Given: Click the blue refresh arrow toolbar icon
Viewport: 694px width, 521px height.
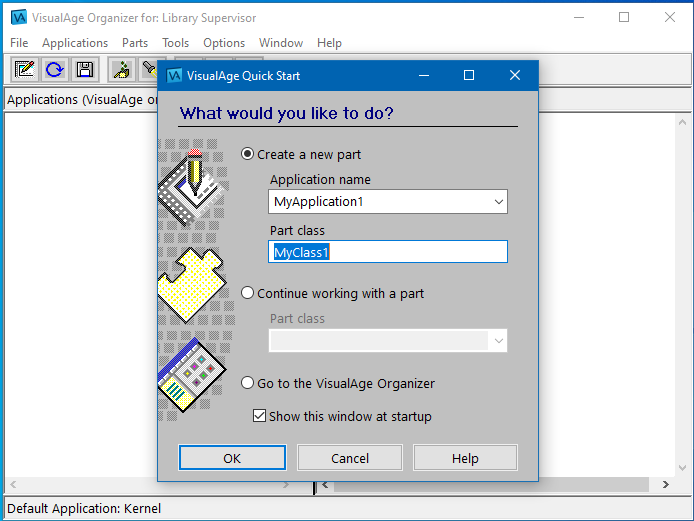Looking at the screenshot, I should coord(54,69).
